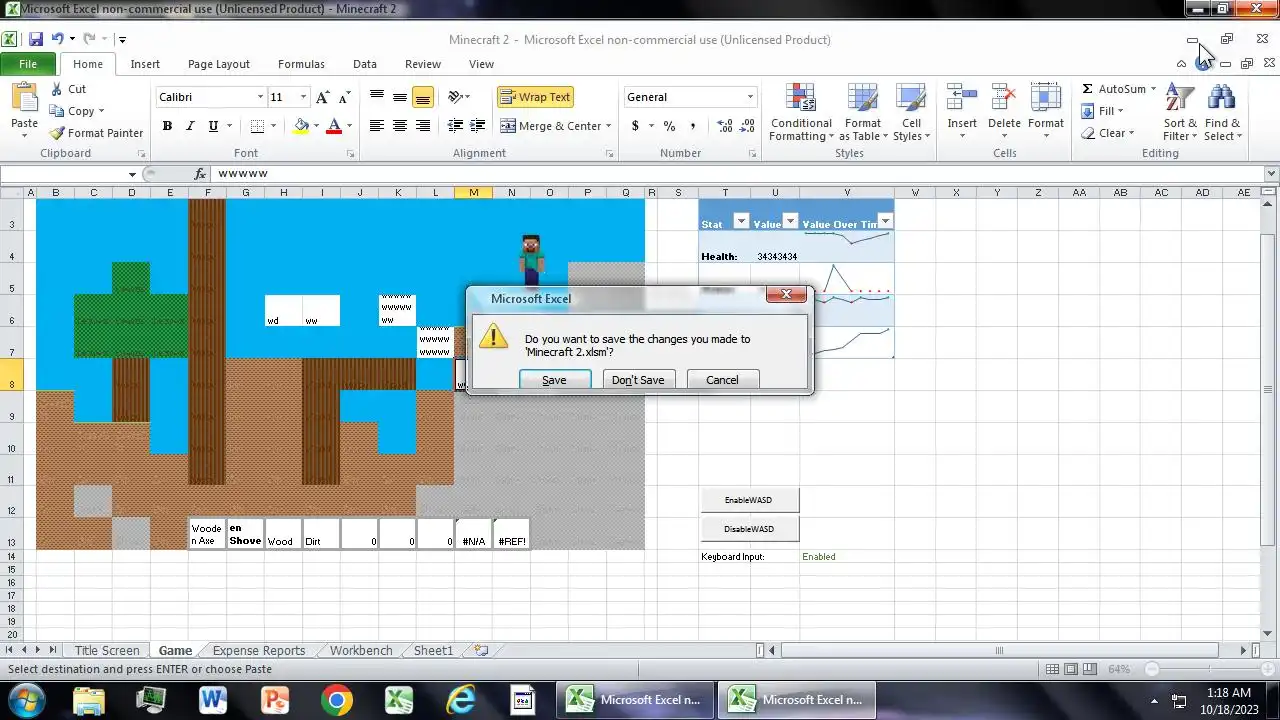Toggle Underline formatting

tap(213, 126)
